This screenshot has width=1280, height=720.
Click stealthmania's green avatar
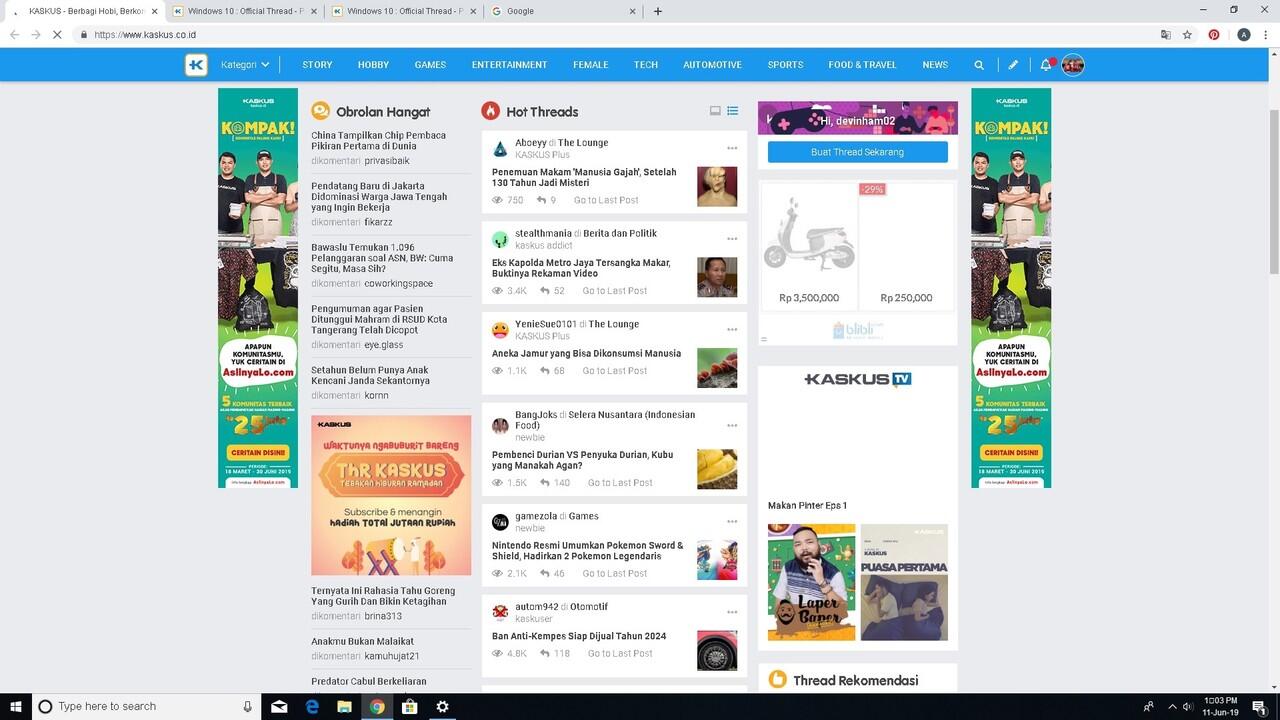pyautogui.click(x=500, y=240)
